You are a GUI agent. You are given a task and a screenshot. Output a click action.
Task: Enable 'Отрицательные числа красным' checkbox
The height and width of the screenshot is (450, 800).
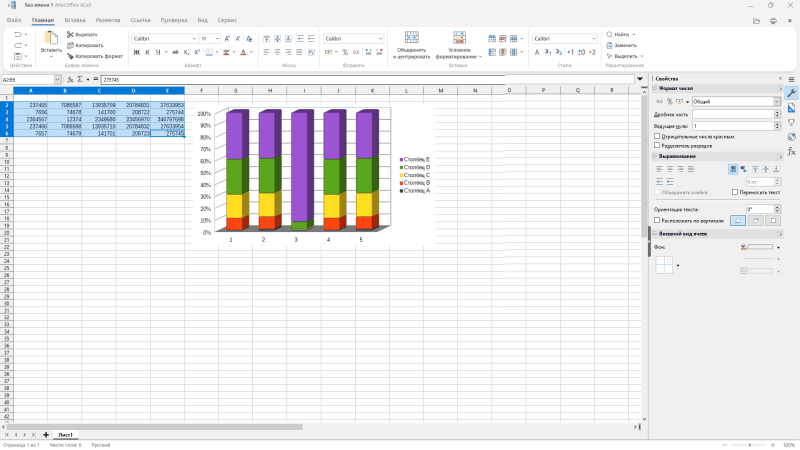coord(657,136)
